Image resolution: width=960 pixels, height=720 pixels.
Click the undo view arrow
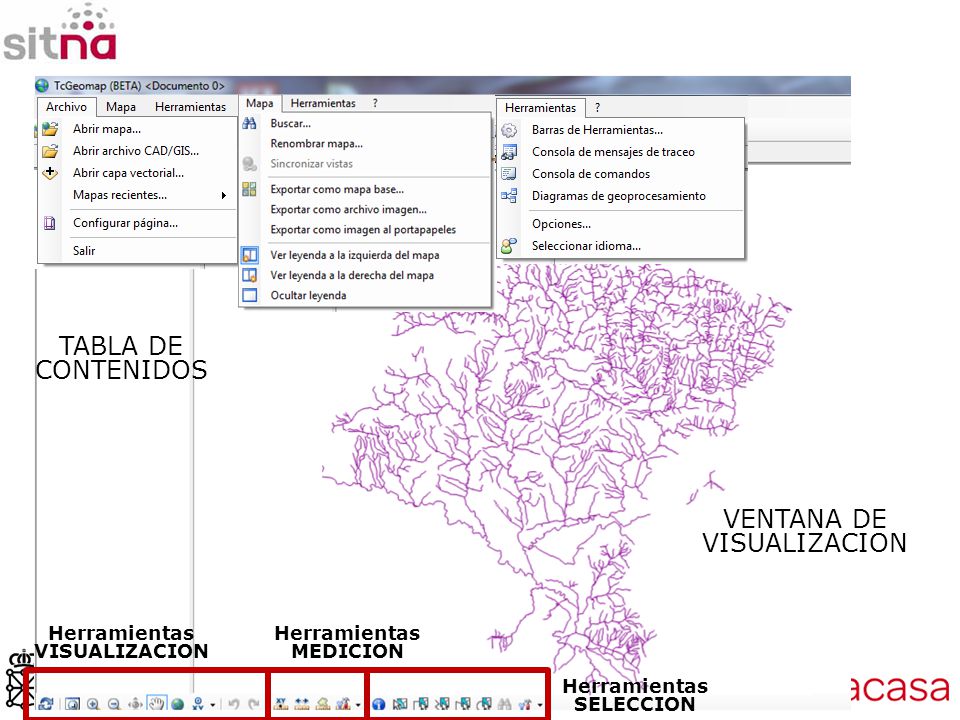(x=234, y=704)
